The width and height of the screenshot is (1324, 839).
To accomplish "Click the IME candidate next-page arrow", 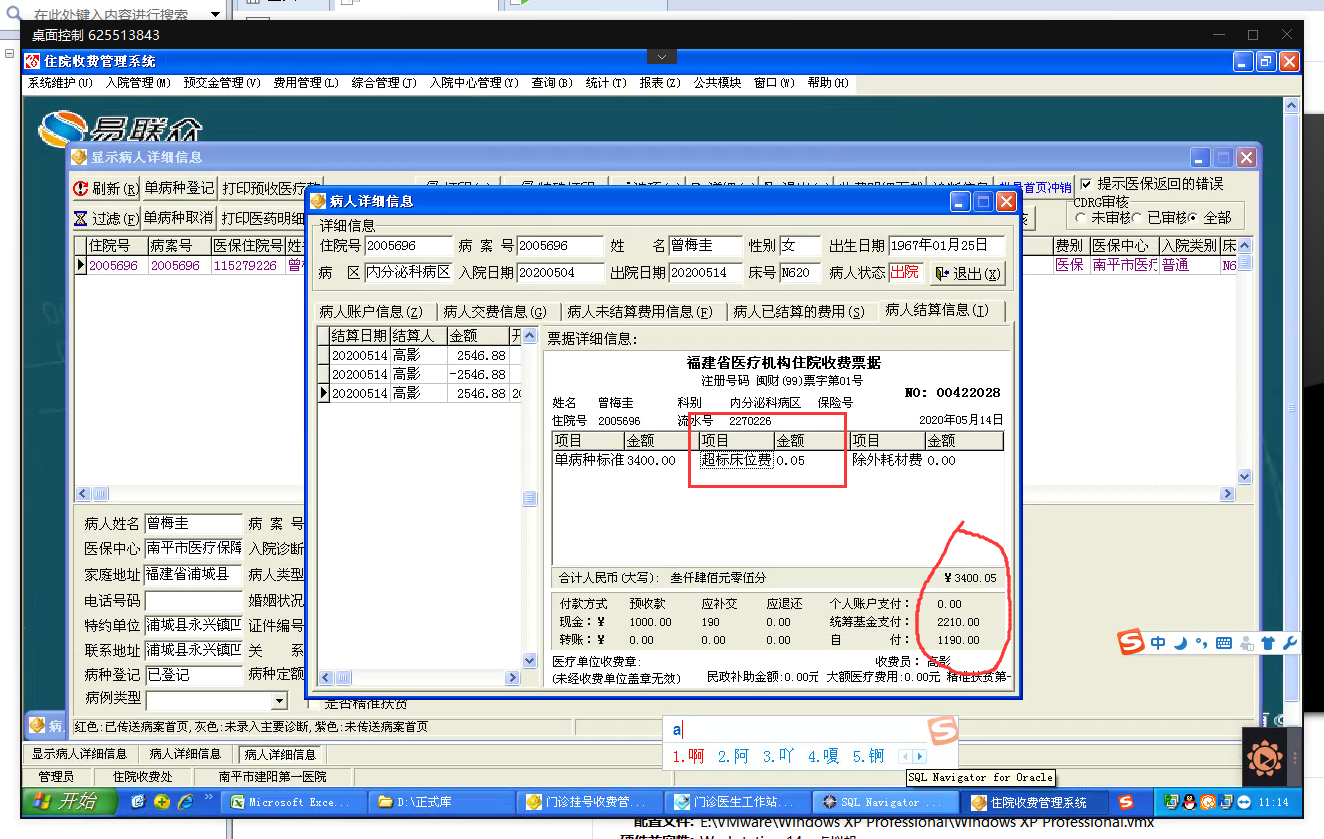I will (x=919, y=757).
